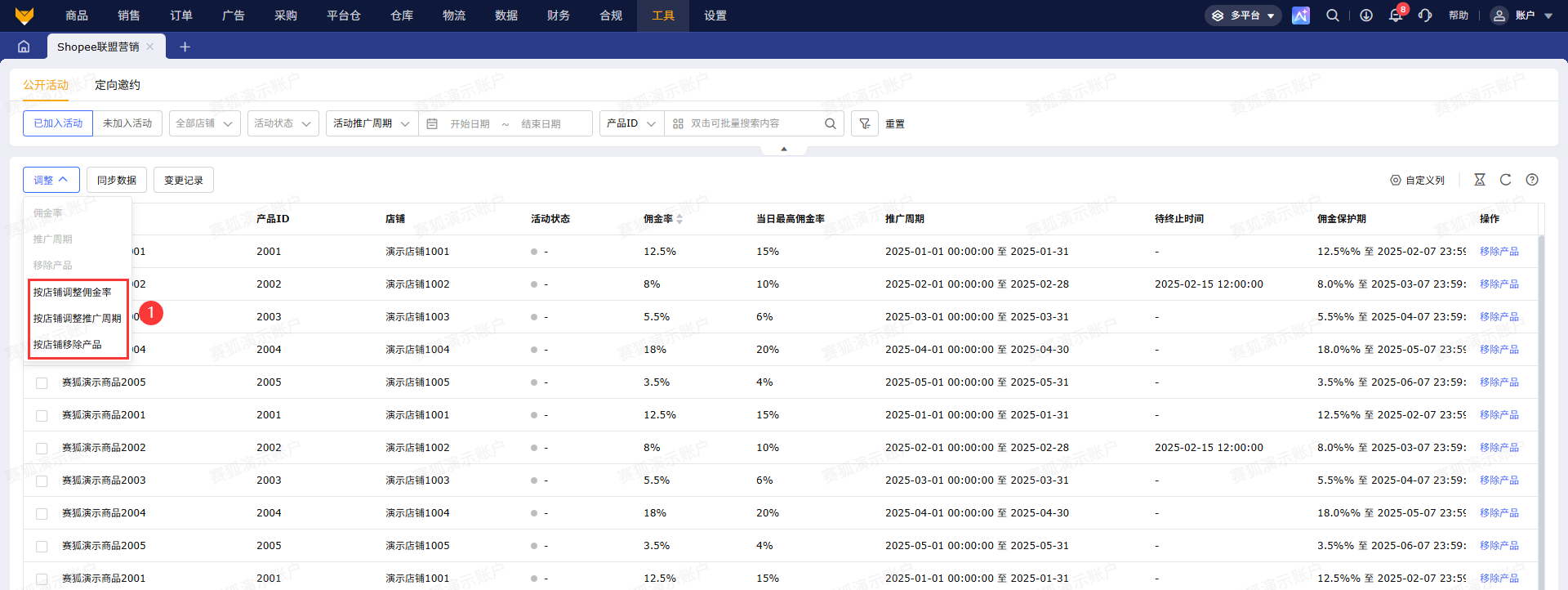Image resolution: width=1568 pixels, height=590 pixels.
Task: Click 帮助 in the top bar
Action: click(x=1459, y=16)
